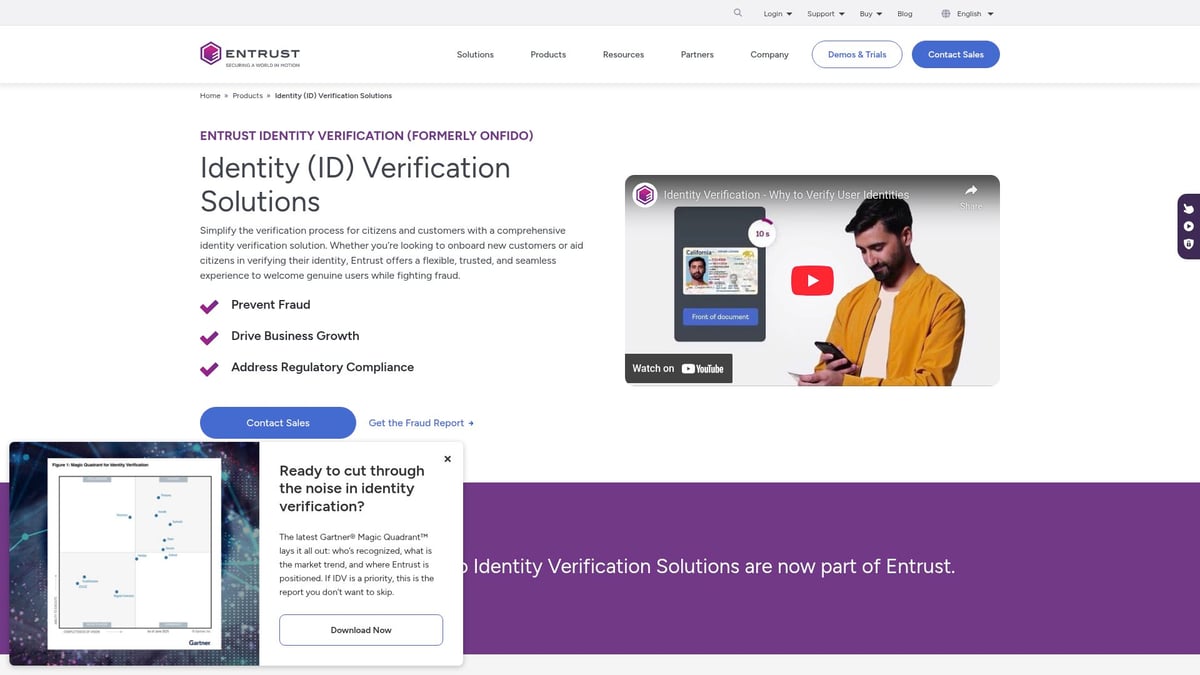Click the Front of document button in video
The image size is (1200, 675).
click(x=720, y=316)
